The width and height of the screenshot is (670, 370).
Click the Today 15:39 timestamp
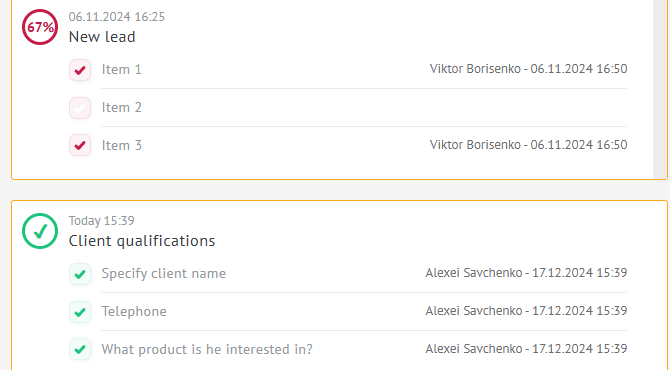click(x=102, y=220)
